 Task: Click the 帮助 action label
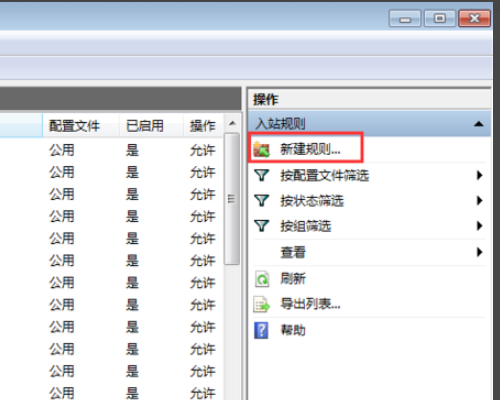pyautogui.click(x=293, y=330)
